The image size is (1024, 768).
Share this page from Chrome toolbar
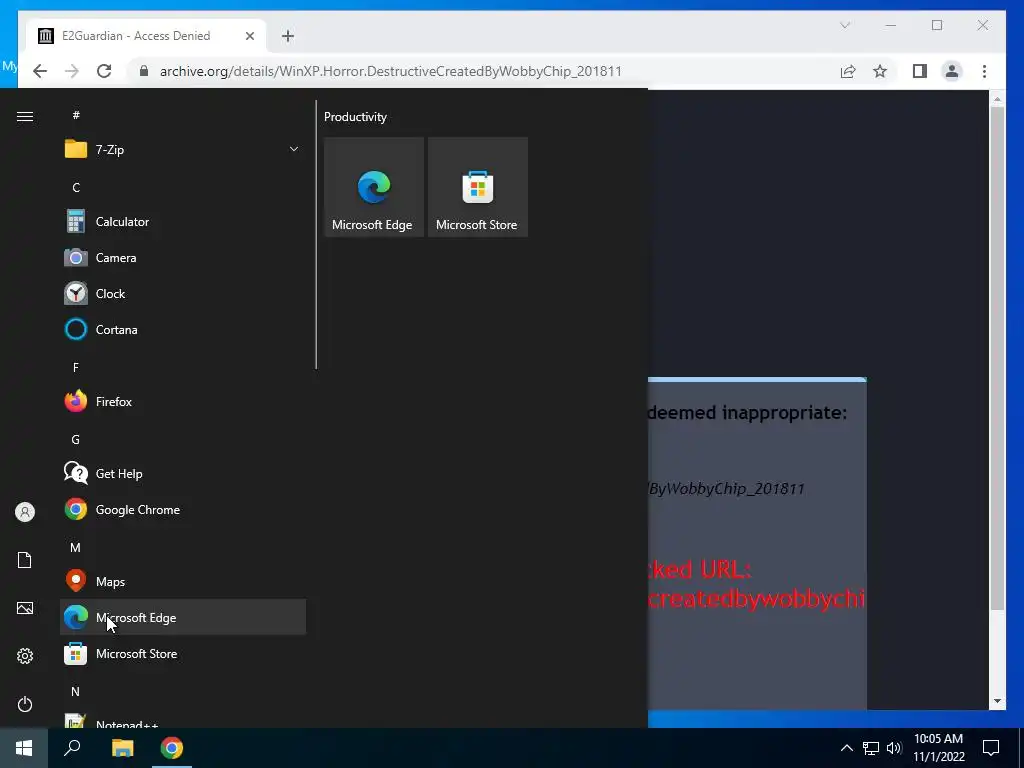tap(848, 71)
